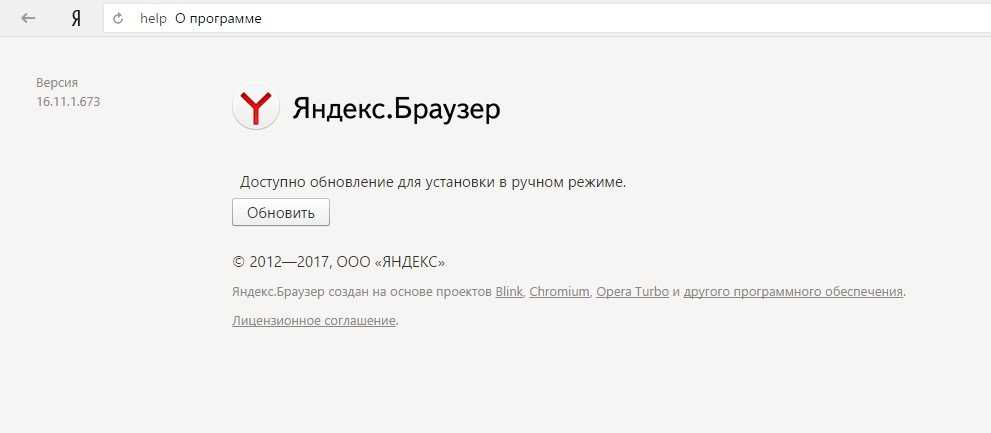Image resolution: width=991 pixels, height=433 pixels.
Task: Click the © 2012—2017 ООО «ЯНДЕКС» copyright line
Action: click(x=338, y=262)
